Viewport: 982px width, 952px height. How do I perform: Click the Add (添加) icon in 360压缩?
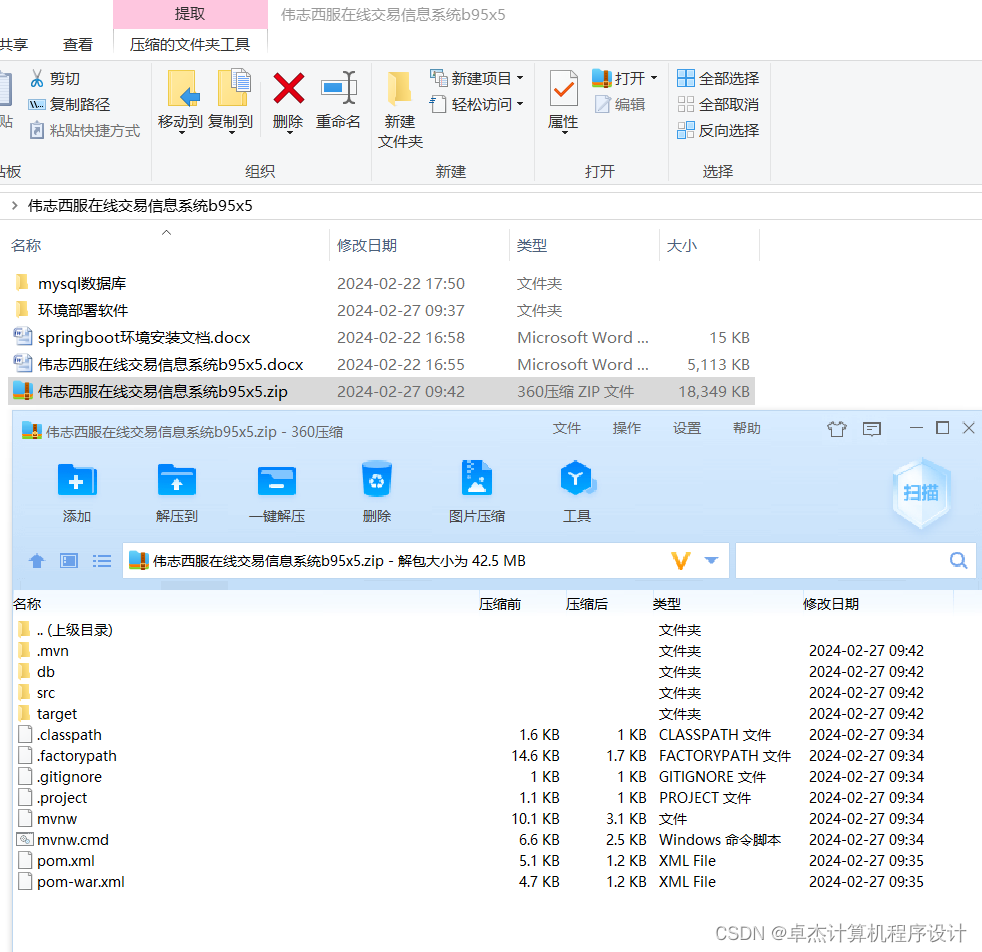coord(76,480)
